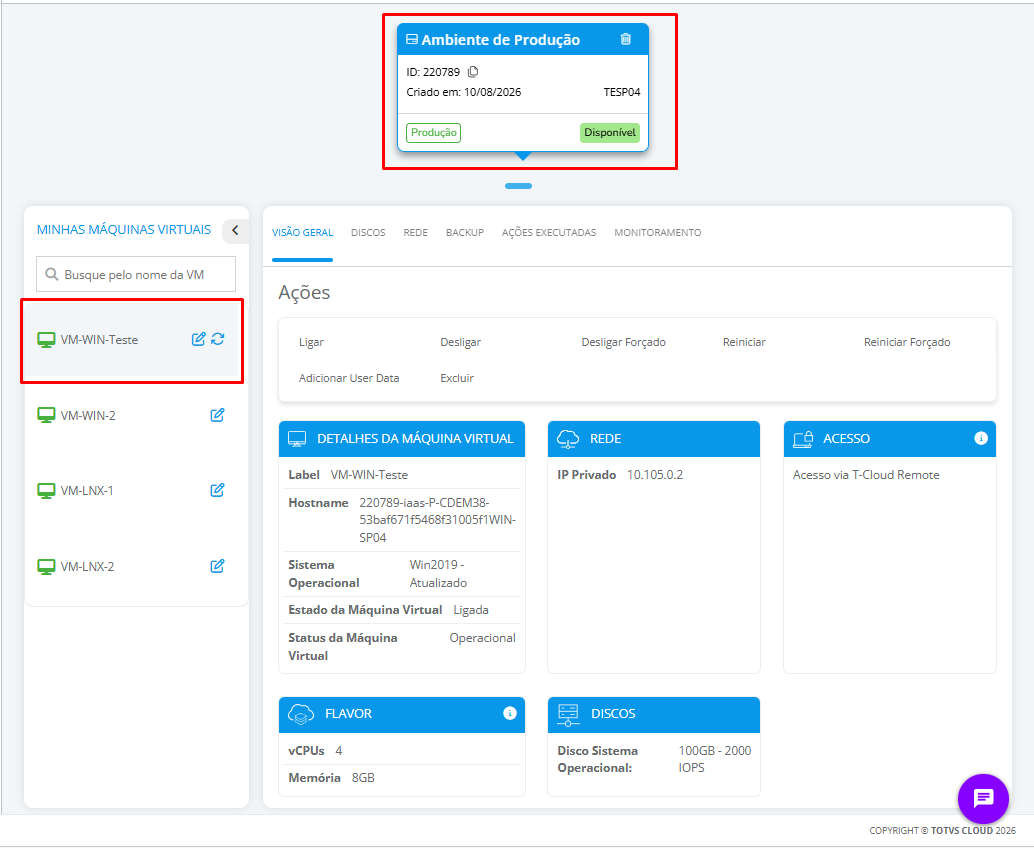
Task: Click the Ligar action
Action: coord(311,342)
